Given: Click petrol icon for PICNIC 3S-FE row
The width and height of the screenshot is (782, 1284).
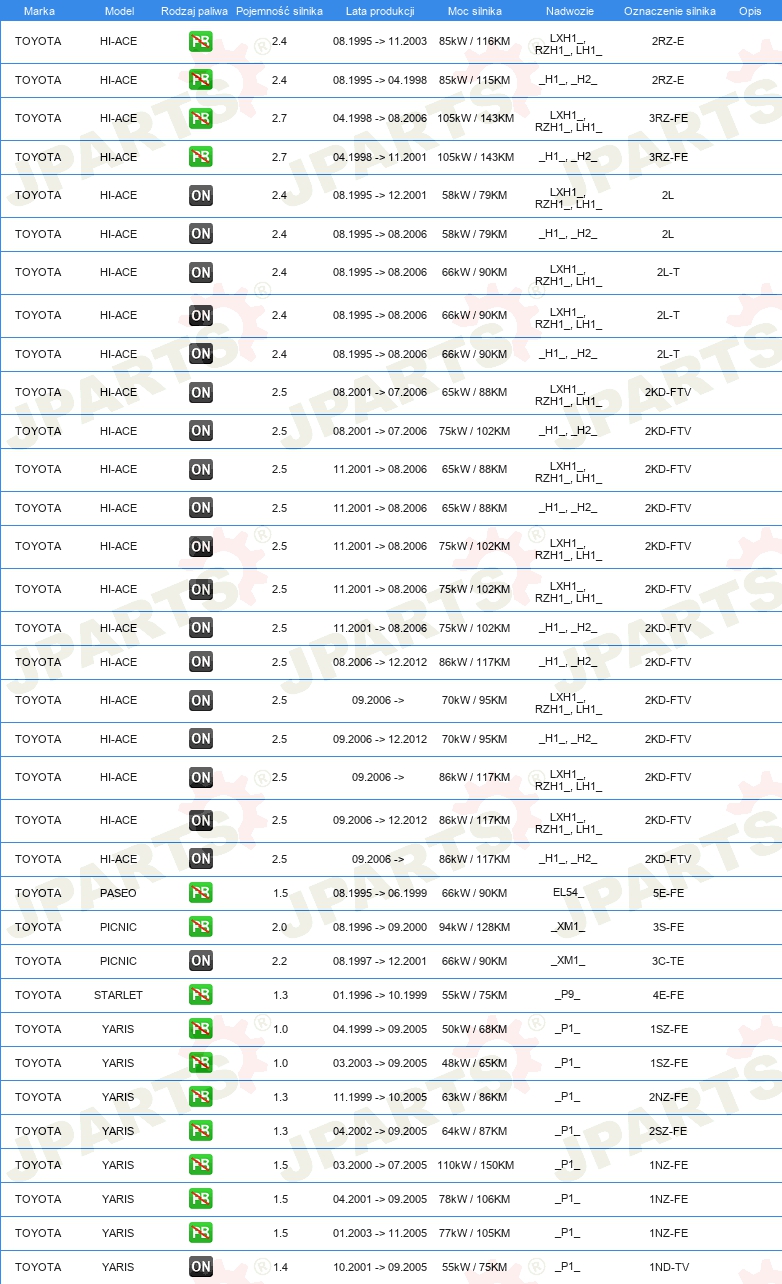Looking at the screenshot, I should [x=201, y=927].
